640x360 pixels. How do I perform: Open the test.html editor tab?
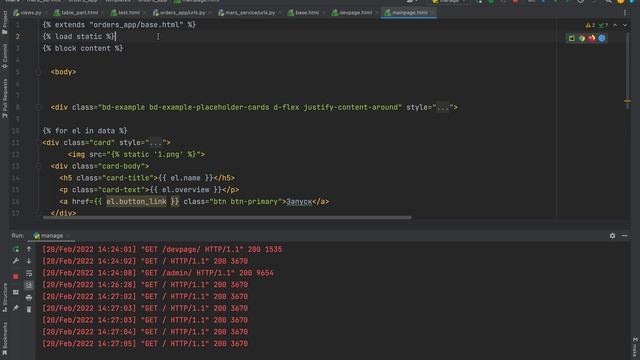pos(126,13)
